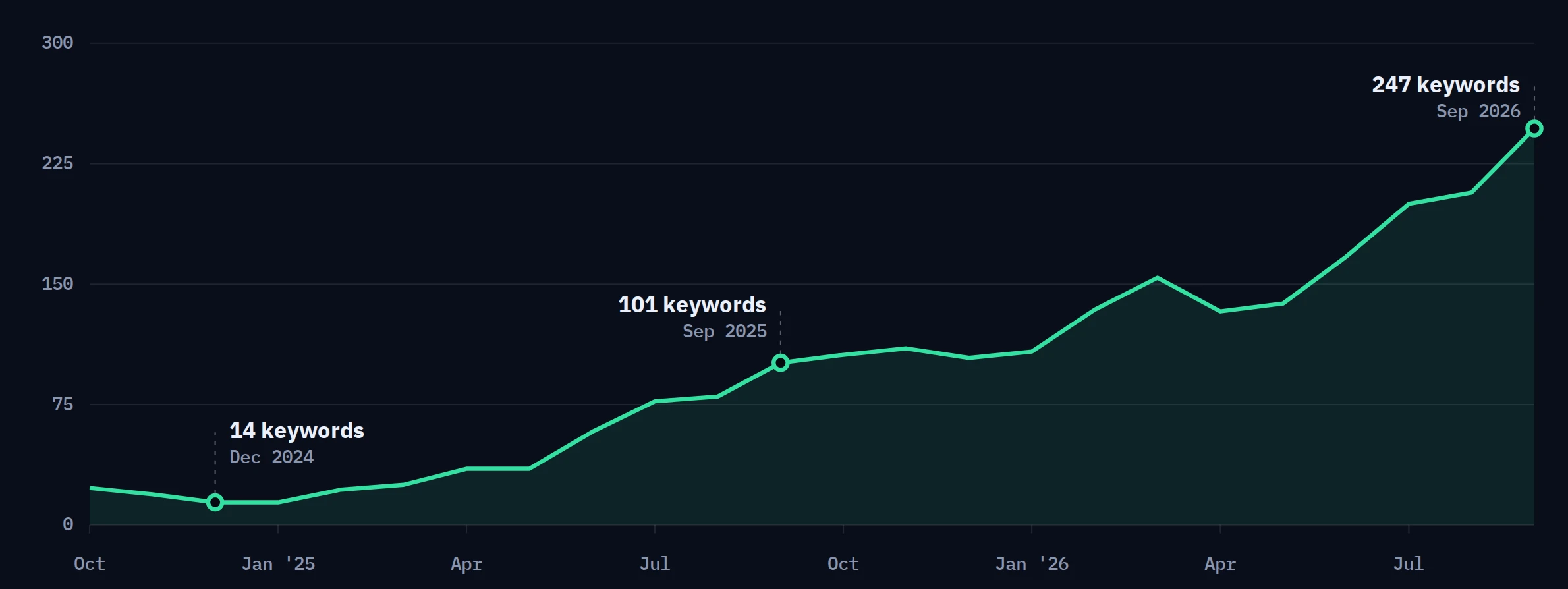Viewport: 1568px width, 589px height.
Task: Click the 75 y-axis label
Action: pyautogui.click(x=63, y=404)
